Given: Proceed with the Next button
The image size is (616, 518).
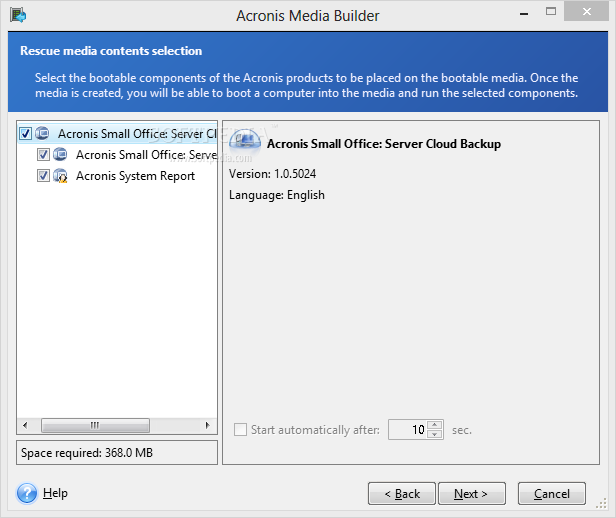Looking at the screenshot, I should (472, 494).
